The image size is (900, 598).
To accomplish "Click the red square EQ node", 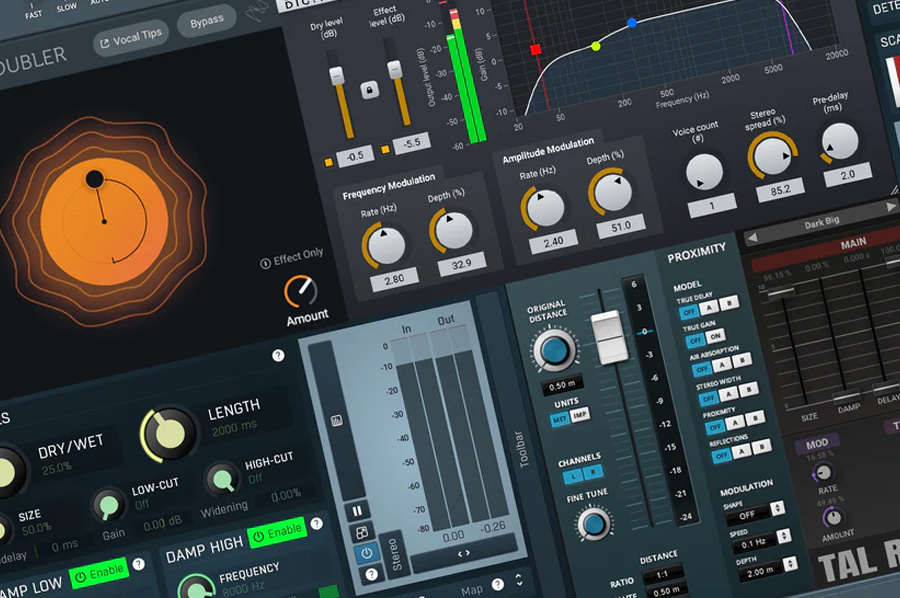I will 535,49.
